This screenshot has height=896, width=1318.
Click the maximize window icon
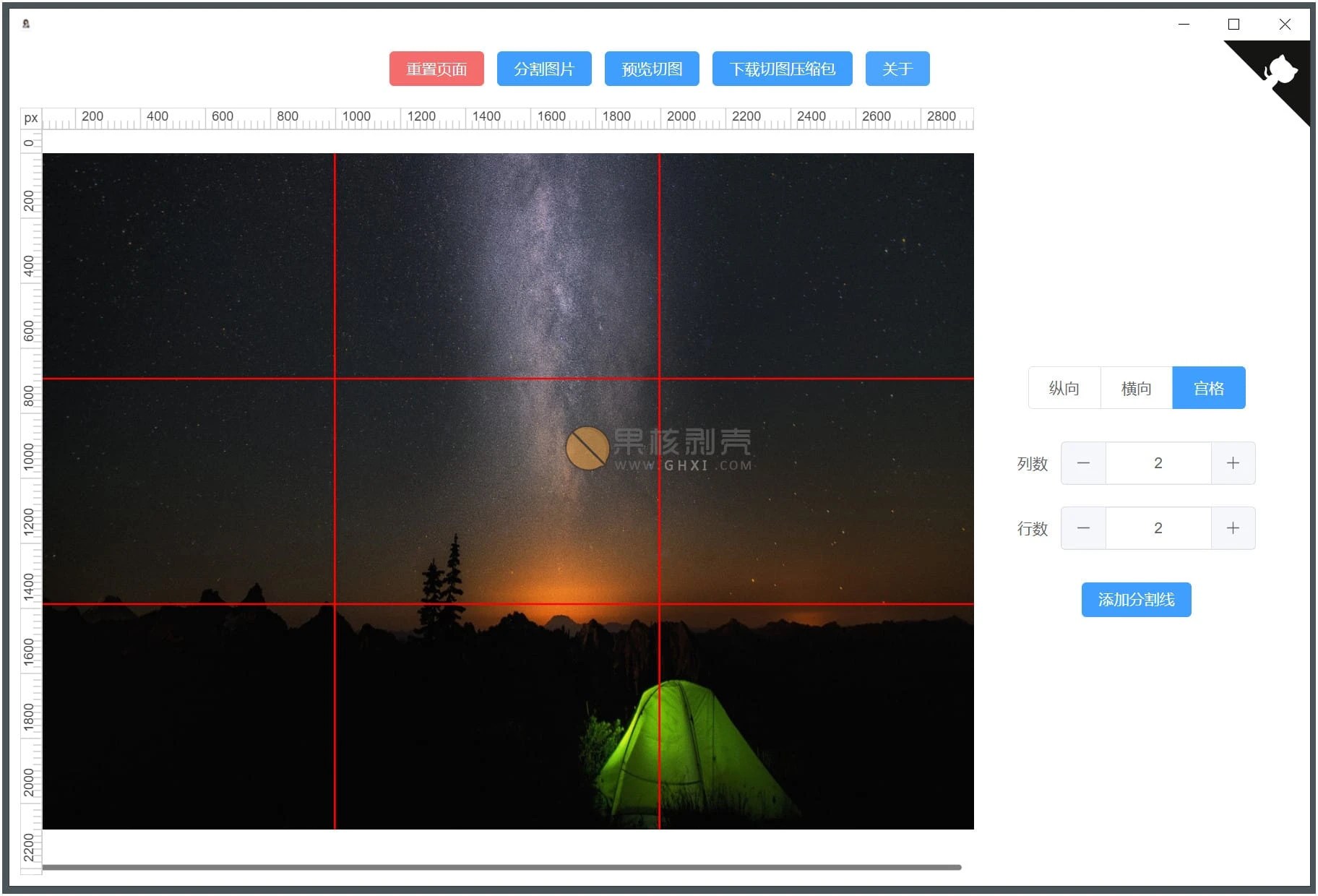click(x=1234, y=24)
